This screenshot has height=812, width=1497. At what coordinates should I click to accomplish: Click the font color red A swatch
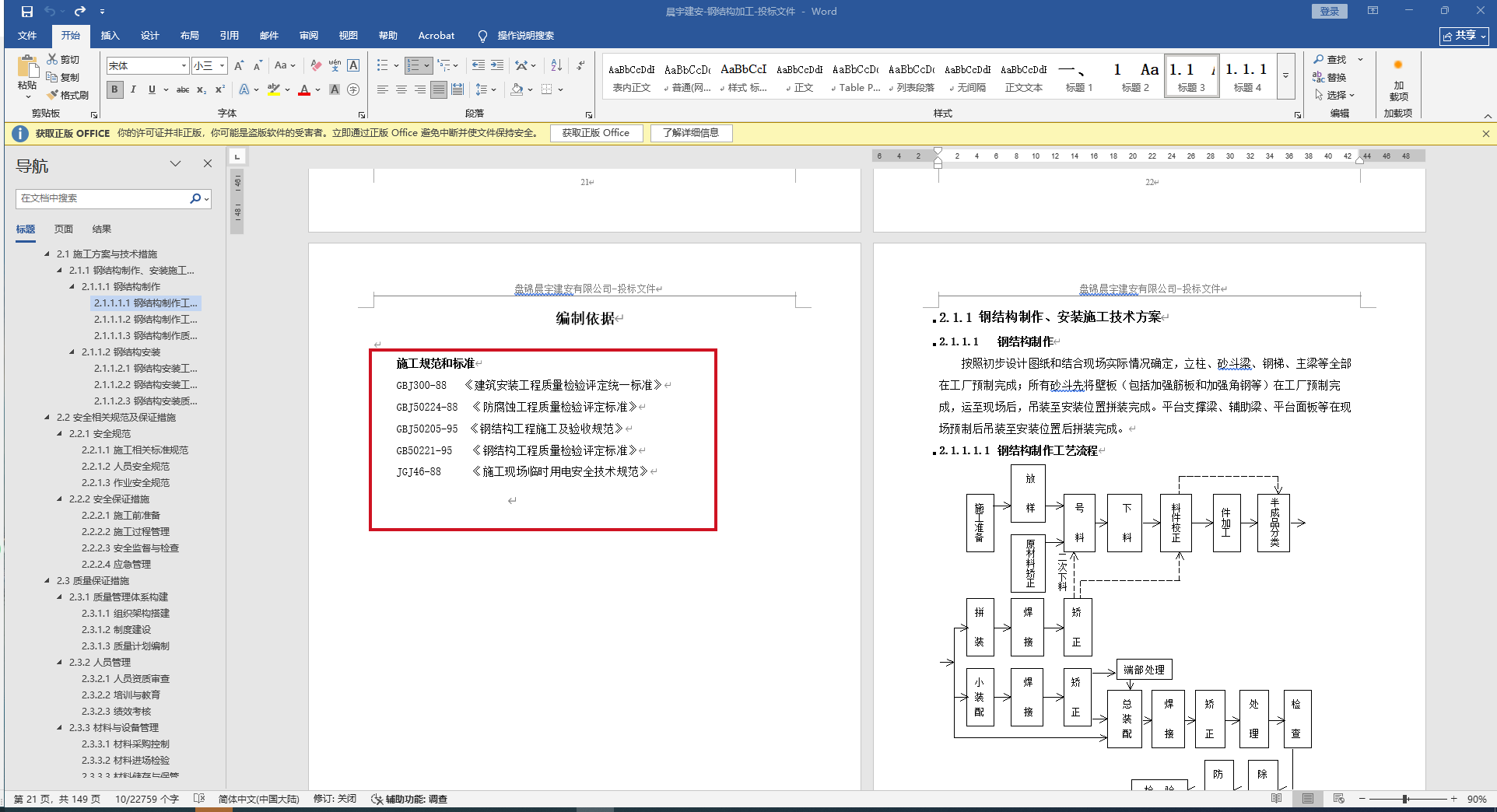click(304, 89)
